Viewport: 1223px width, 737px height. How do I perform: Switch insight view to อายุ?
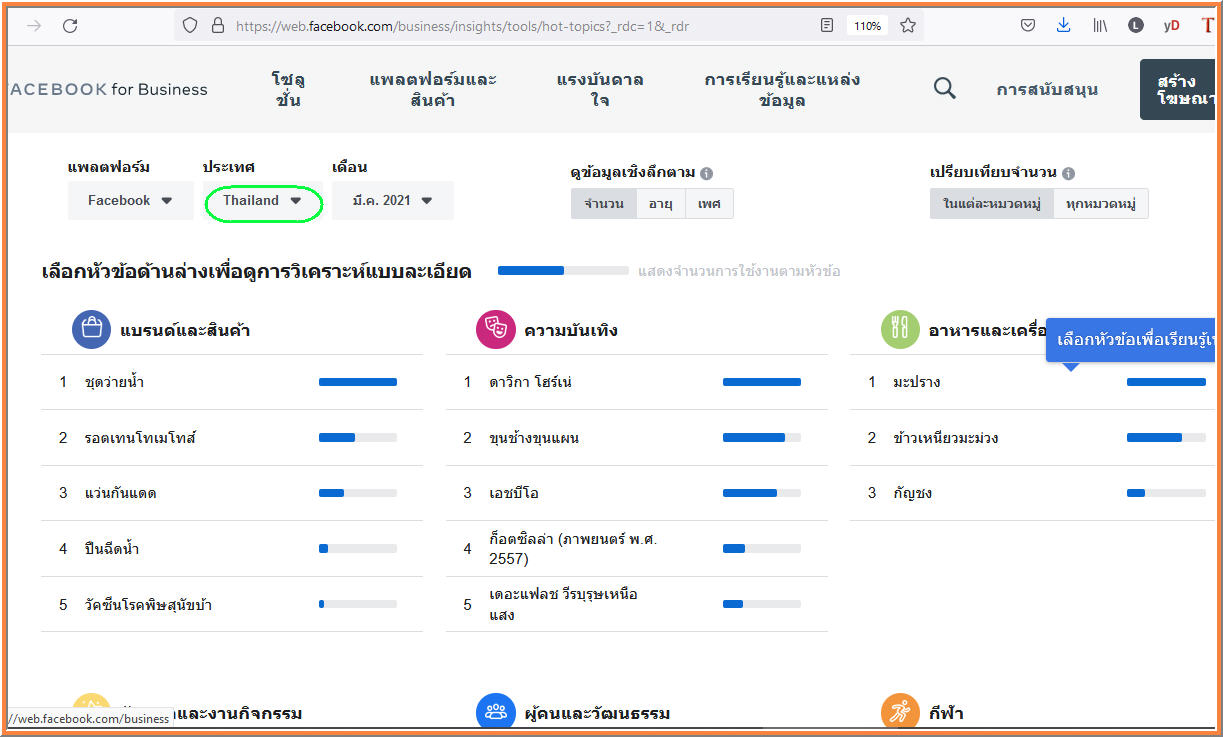660,204
